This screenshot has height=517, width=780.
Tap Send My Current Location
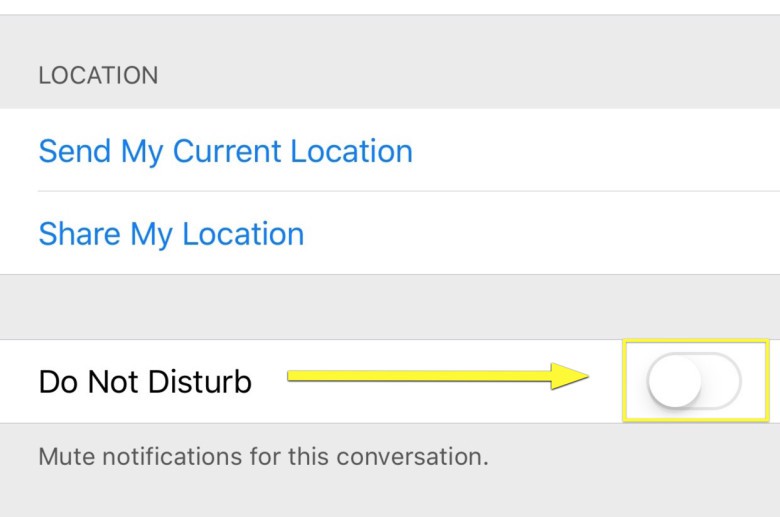coord(225,151)
